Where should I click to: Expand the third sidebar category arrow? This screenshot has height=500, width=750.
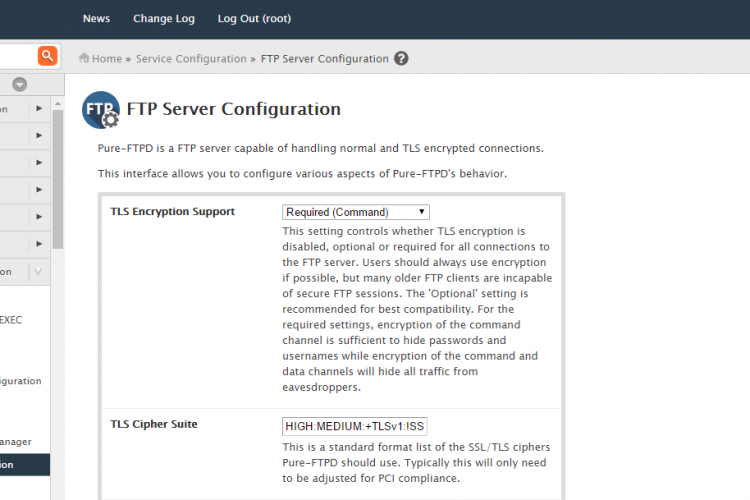(39, 163)
